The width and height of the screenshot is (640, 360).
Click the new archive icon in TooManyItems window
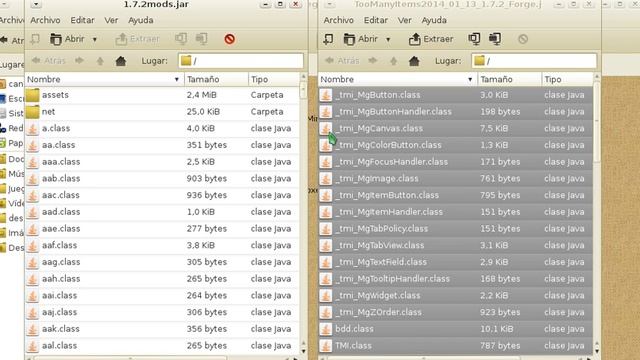[328, 39]
